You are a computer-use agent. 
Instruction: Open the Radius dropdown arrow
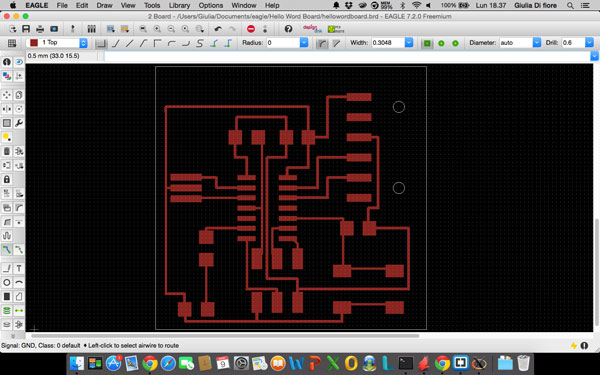(x=304, y=42)
